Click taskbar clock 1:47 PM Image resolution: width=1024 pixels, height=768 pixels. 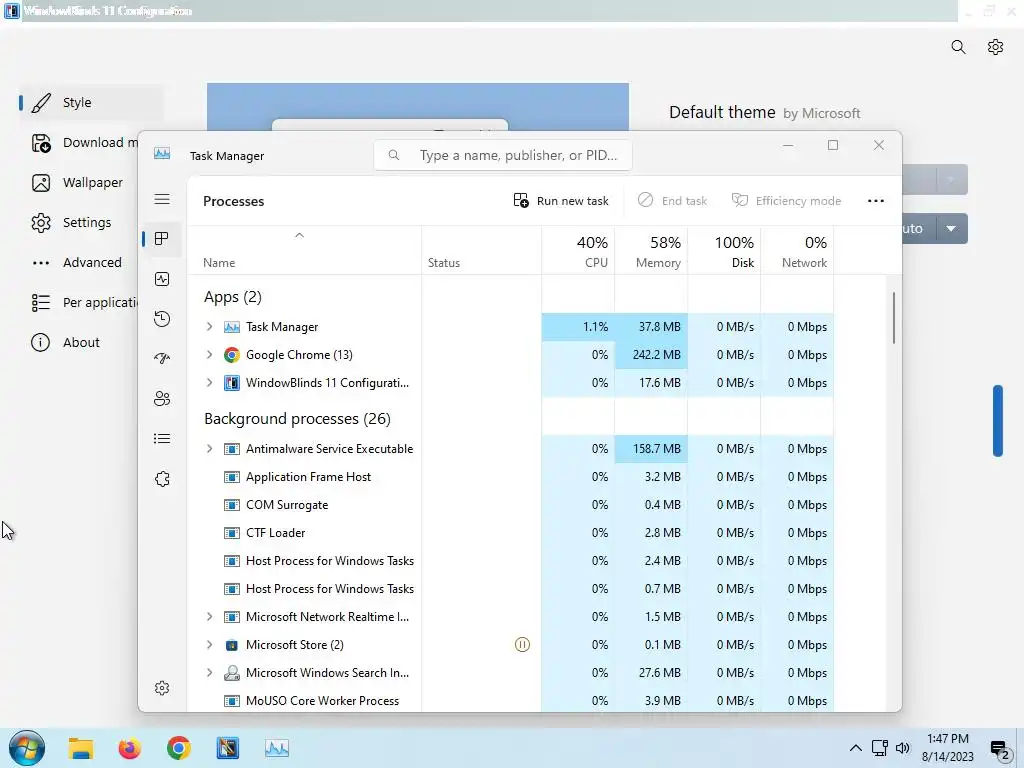coord(948,739)
